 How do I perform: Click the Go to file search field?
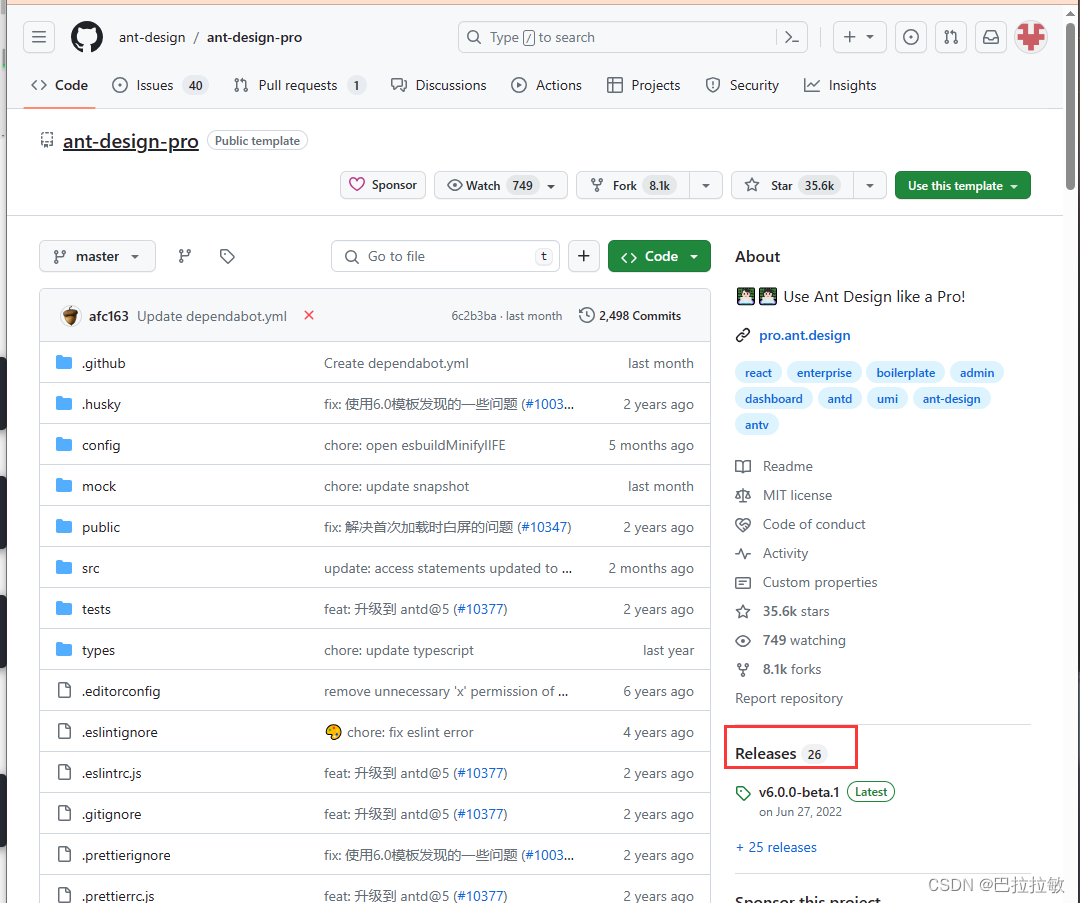pyautogui.click(x=445, y=256)
